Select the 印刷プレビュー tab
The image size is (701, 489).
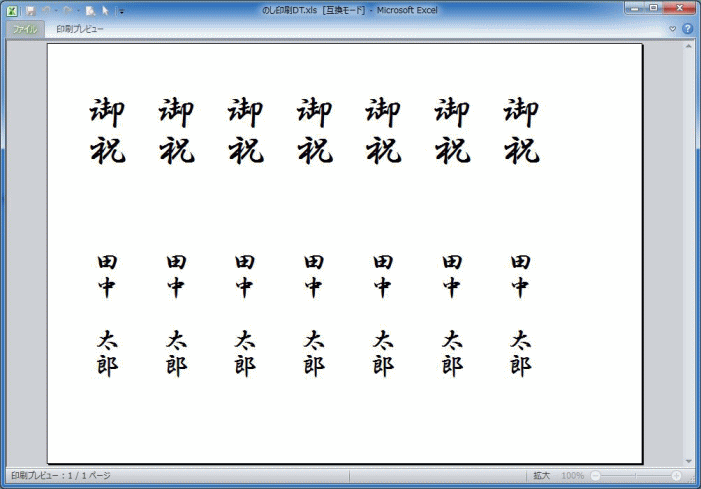coord(80,29)
